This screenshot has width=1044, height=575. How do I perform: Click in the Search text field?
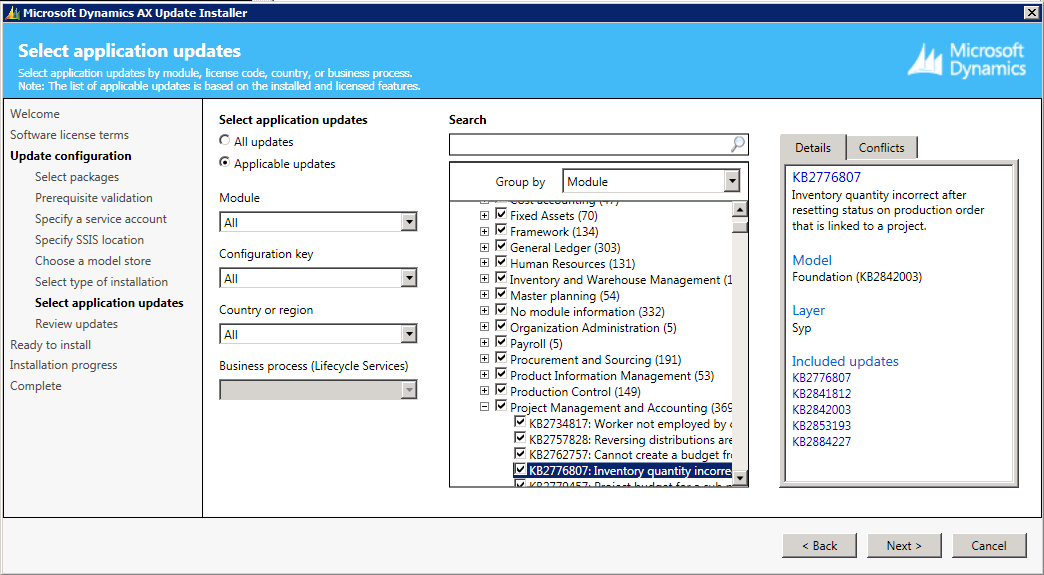(588, 145)
